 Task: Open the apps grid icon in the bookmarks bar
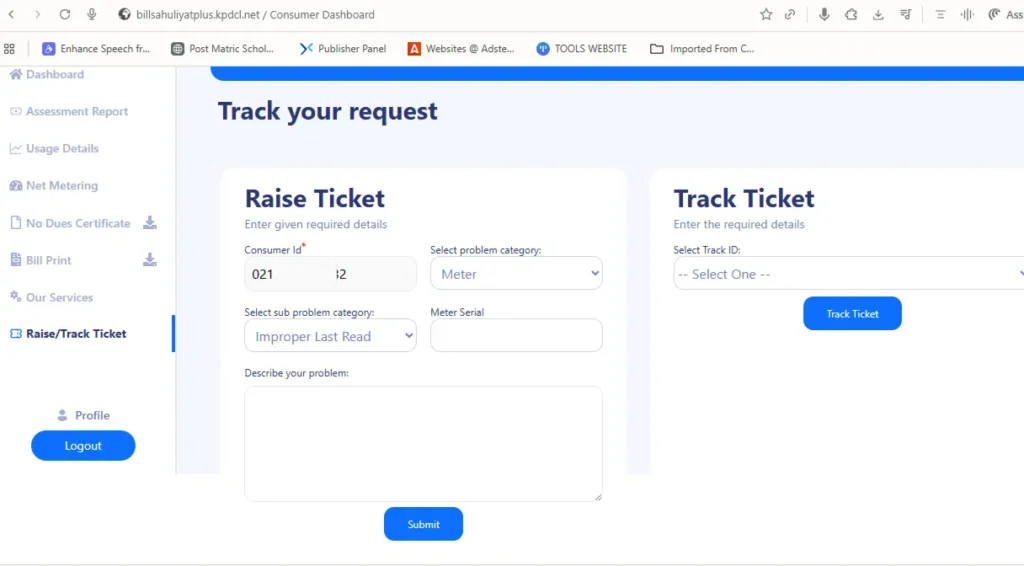(10, 48)
